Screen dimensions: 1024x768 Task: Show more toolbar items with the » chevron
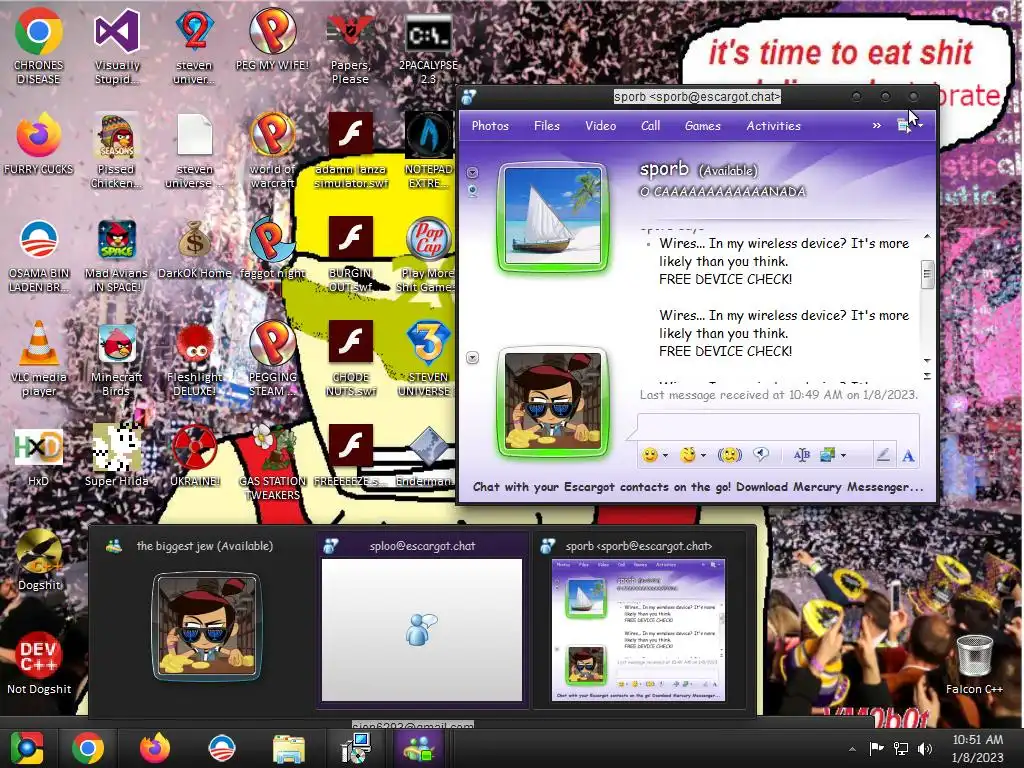coord(876,125)
